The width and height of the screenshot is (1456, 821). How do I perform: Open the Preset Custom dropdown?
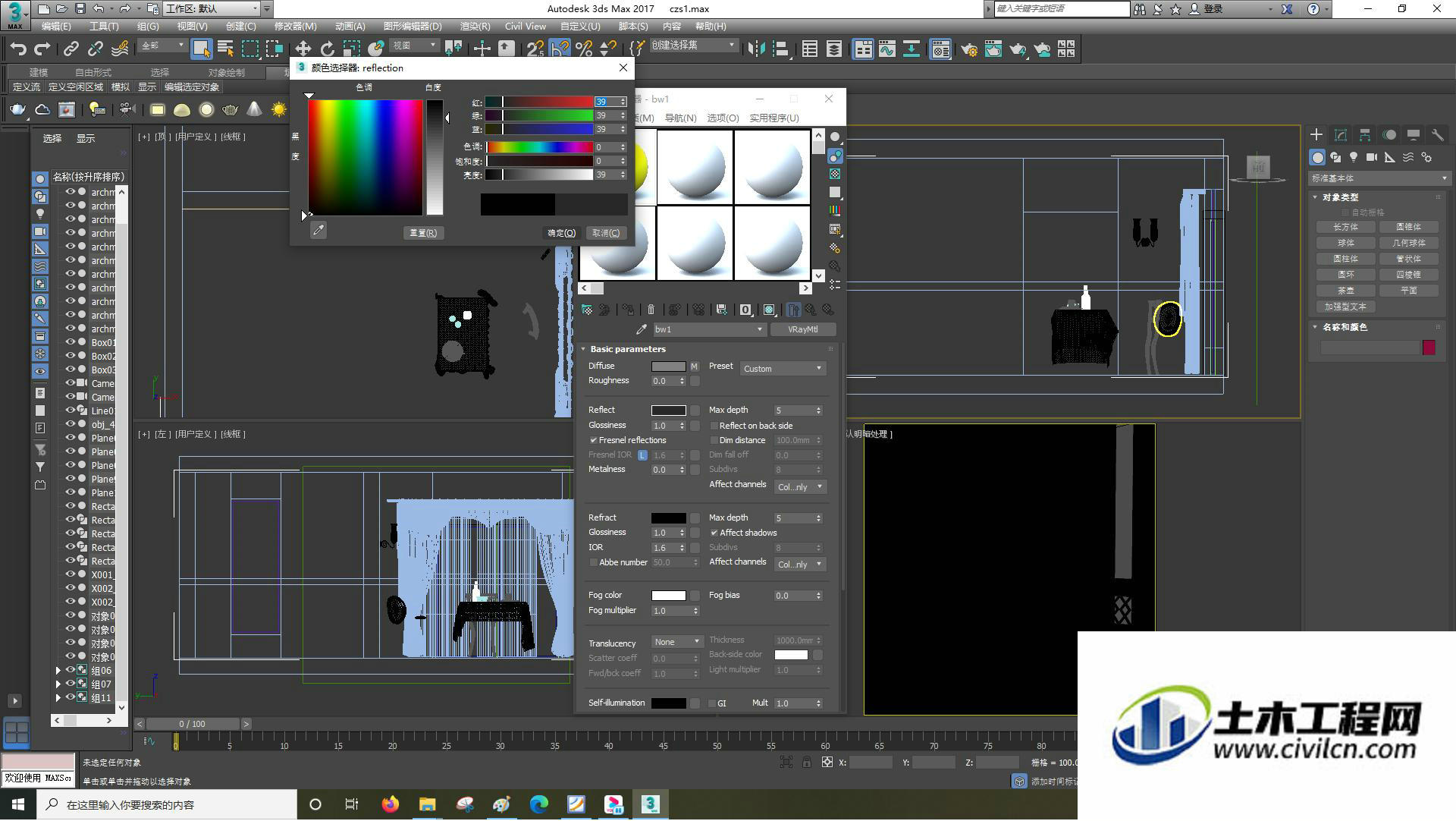click(783, 369)
